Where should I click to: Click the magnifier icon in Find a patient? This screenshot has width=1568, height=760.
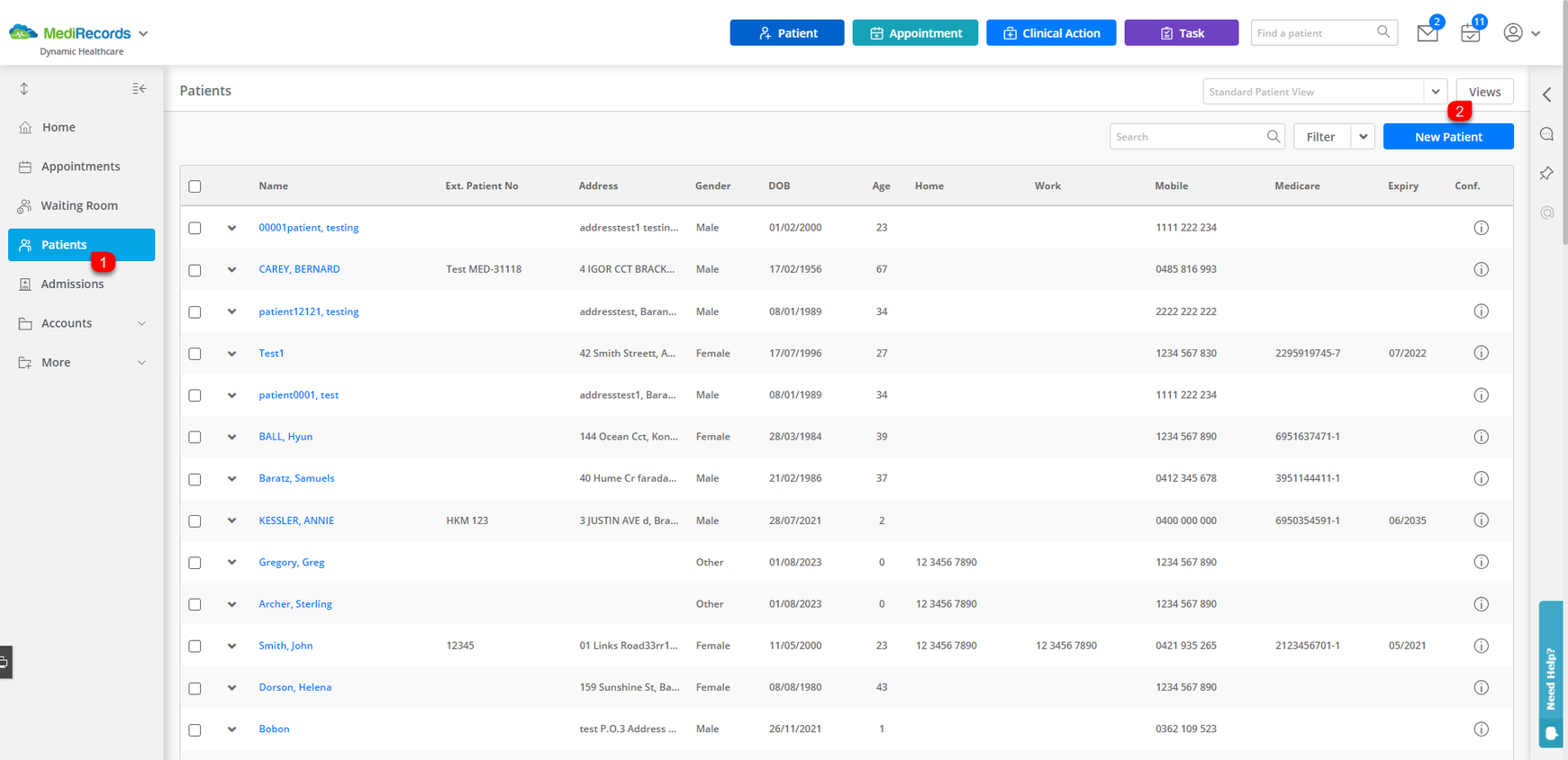(x=1383, y=32)
